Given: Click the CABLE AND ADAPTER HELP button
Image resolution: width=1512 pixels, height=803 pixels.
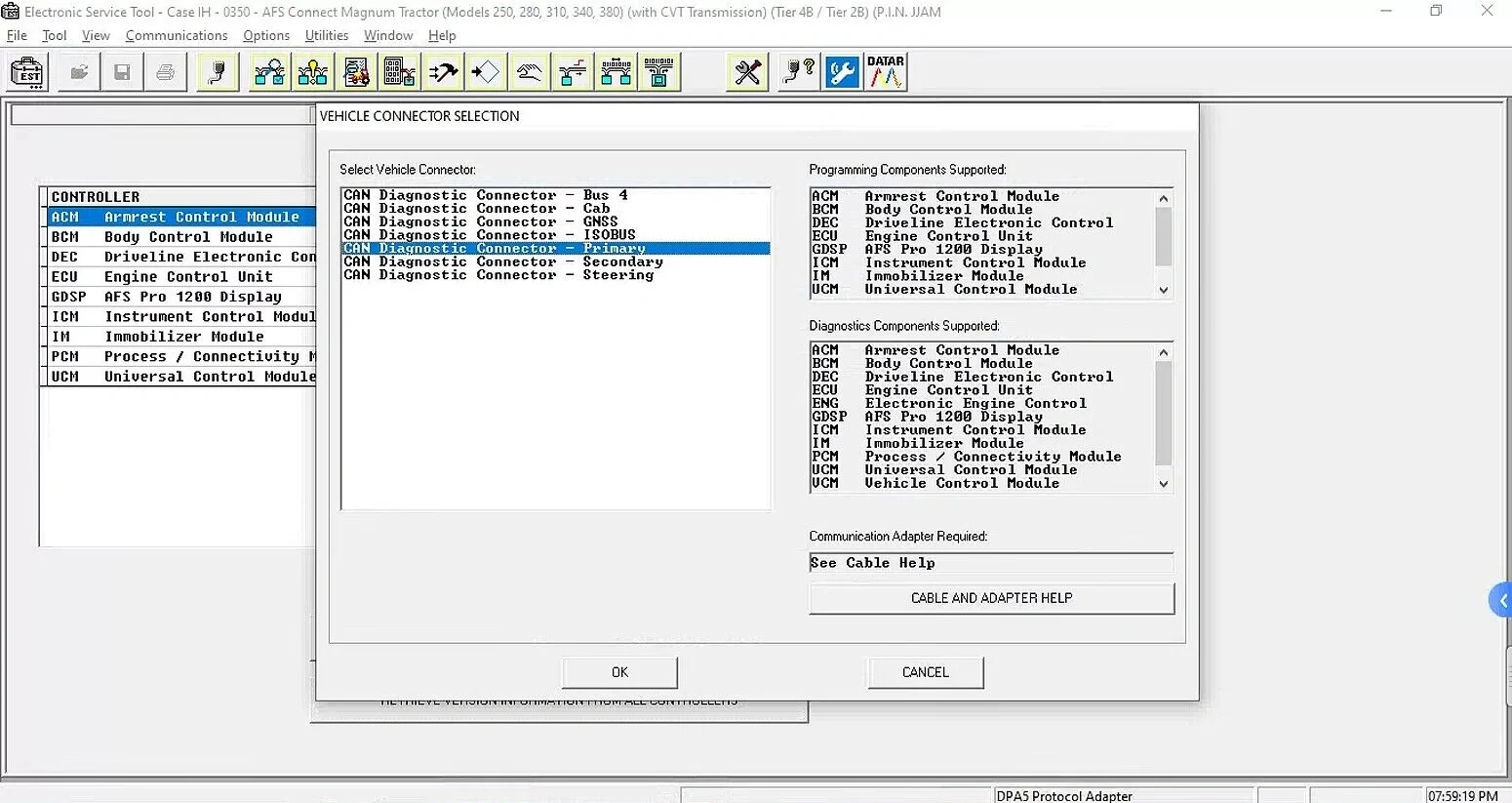Looking at the screenshot, I should pos(991,598).
